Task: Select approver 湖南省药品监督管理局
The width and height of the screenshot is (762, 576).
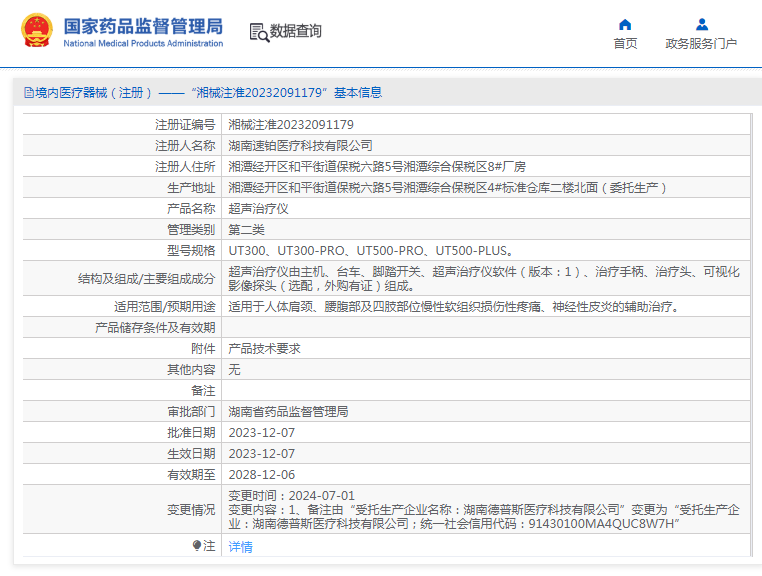Action: click(x=288, y=412)
